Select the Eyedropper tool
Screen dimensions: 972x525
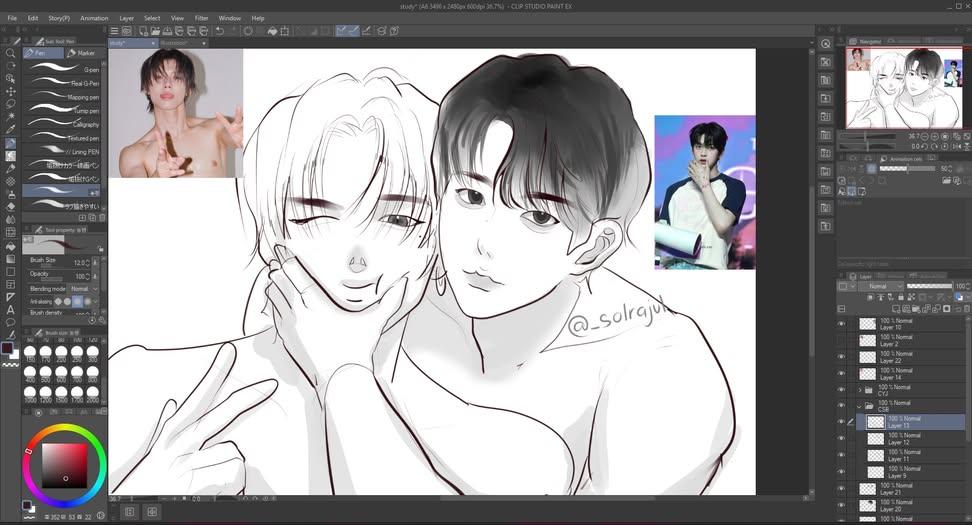(x=11, y=130)
